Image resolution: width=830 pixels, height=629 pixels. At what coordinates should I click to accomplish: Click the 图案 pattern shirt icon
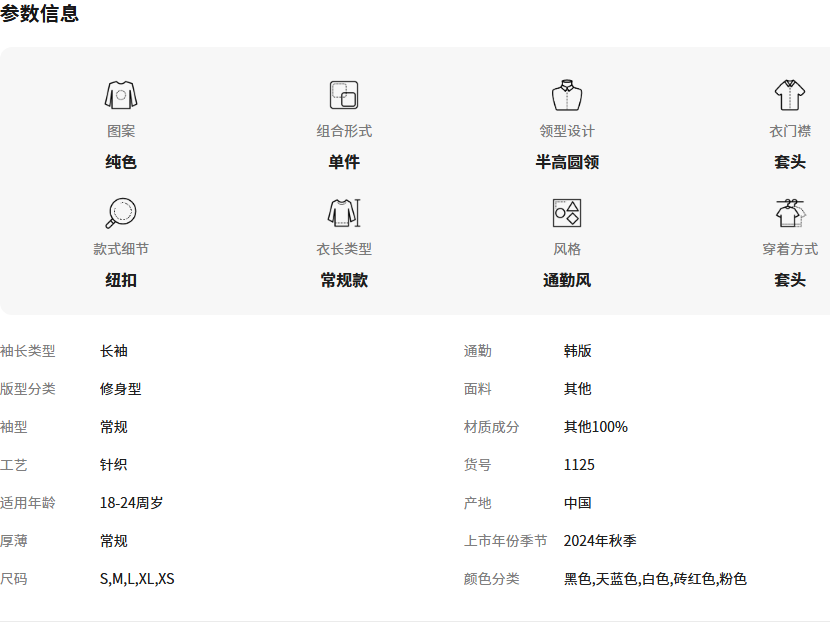tap(121, 95)
